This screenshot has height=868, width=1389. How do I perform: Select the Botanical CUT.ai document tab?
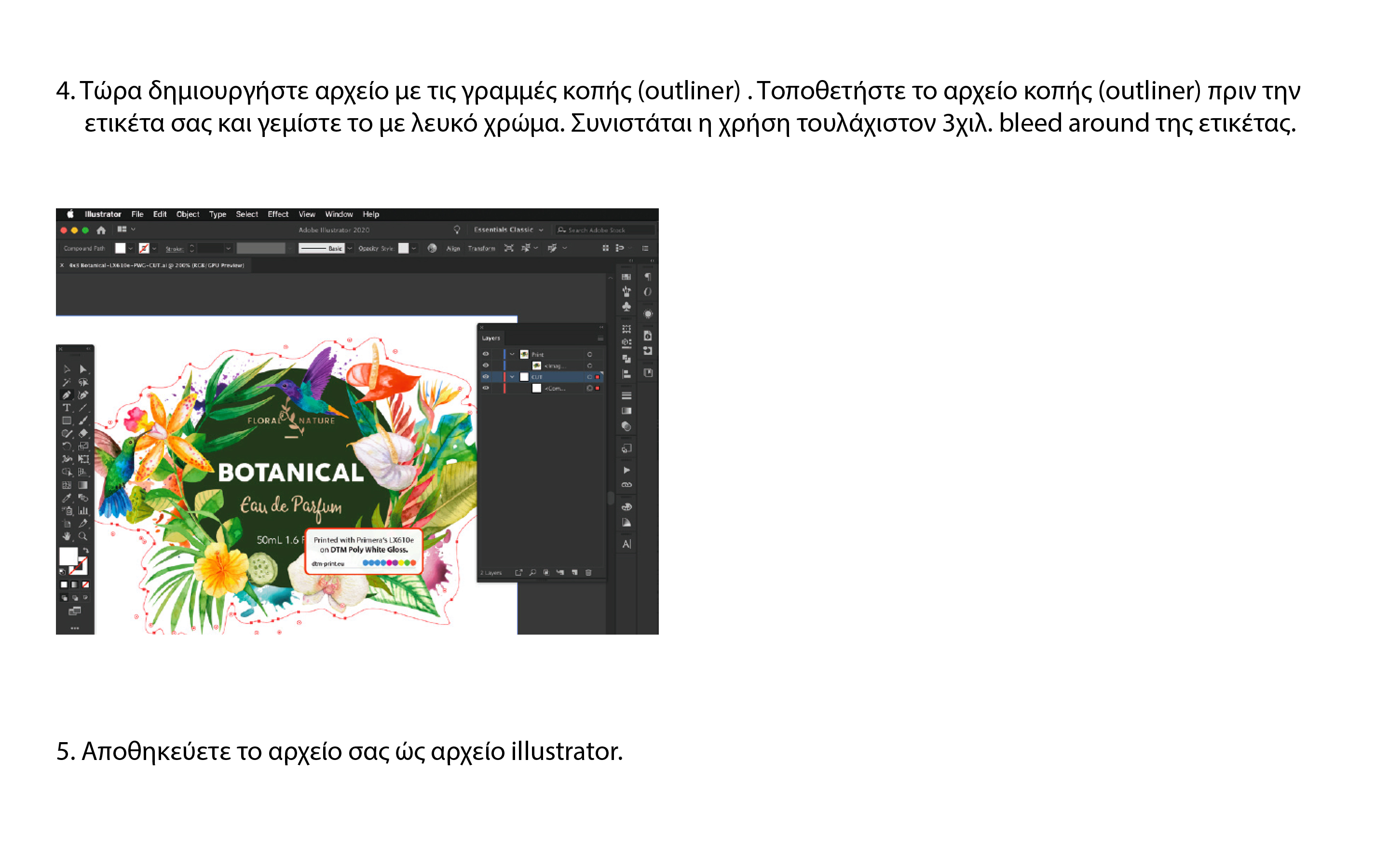coord(157,265)
